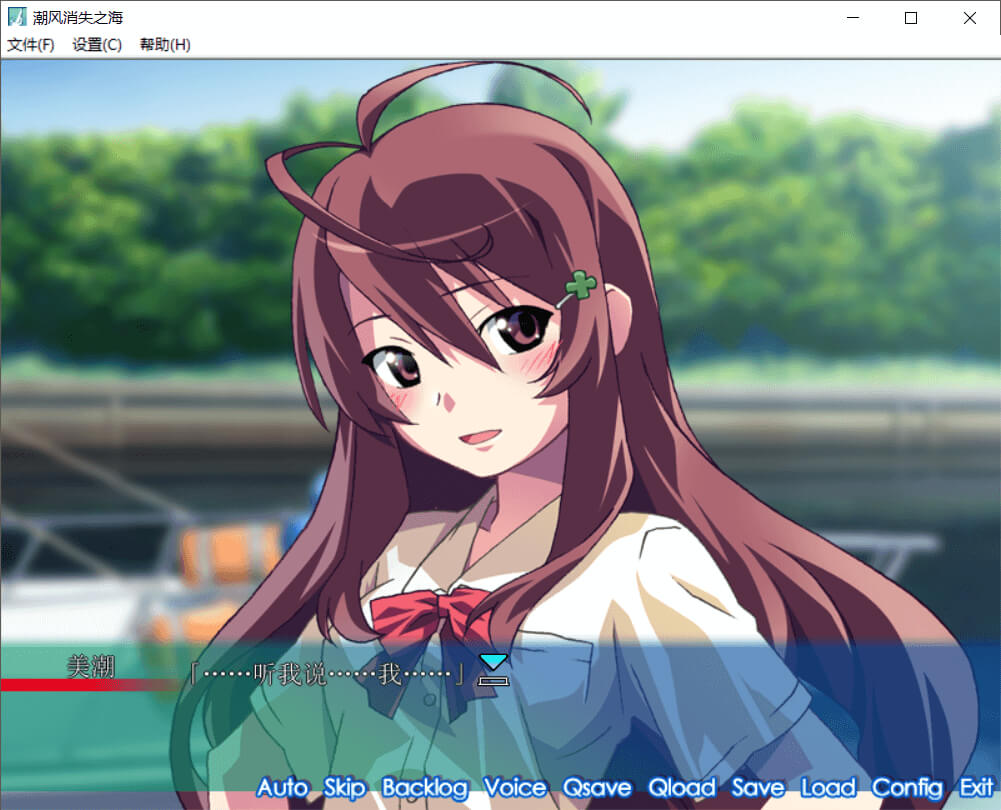
Task: Open the Load screen
Action: [x=828, y=787]
